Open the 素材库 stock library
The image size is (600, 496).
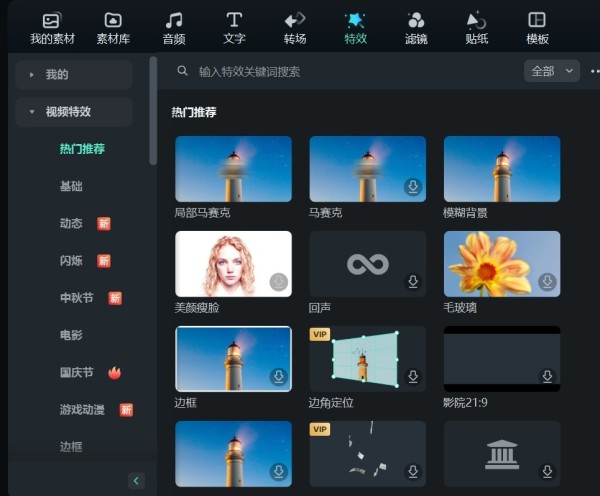(x=113, y=29)
